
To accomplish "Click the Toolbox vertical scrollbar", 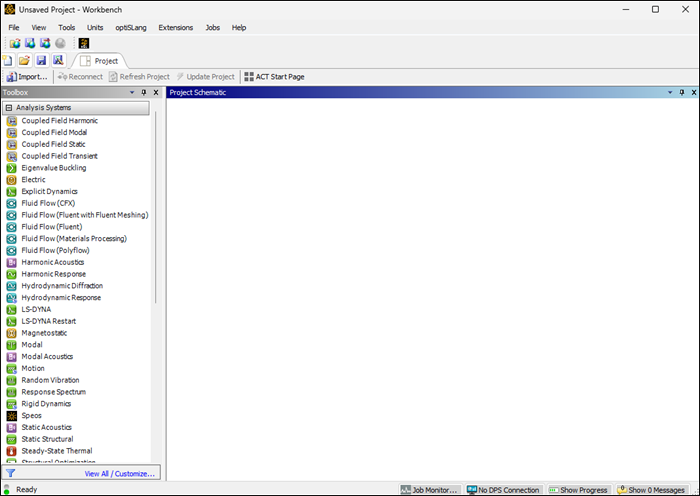I will click(x=156, y=208).
